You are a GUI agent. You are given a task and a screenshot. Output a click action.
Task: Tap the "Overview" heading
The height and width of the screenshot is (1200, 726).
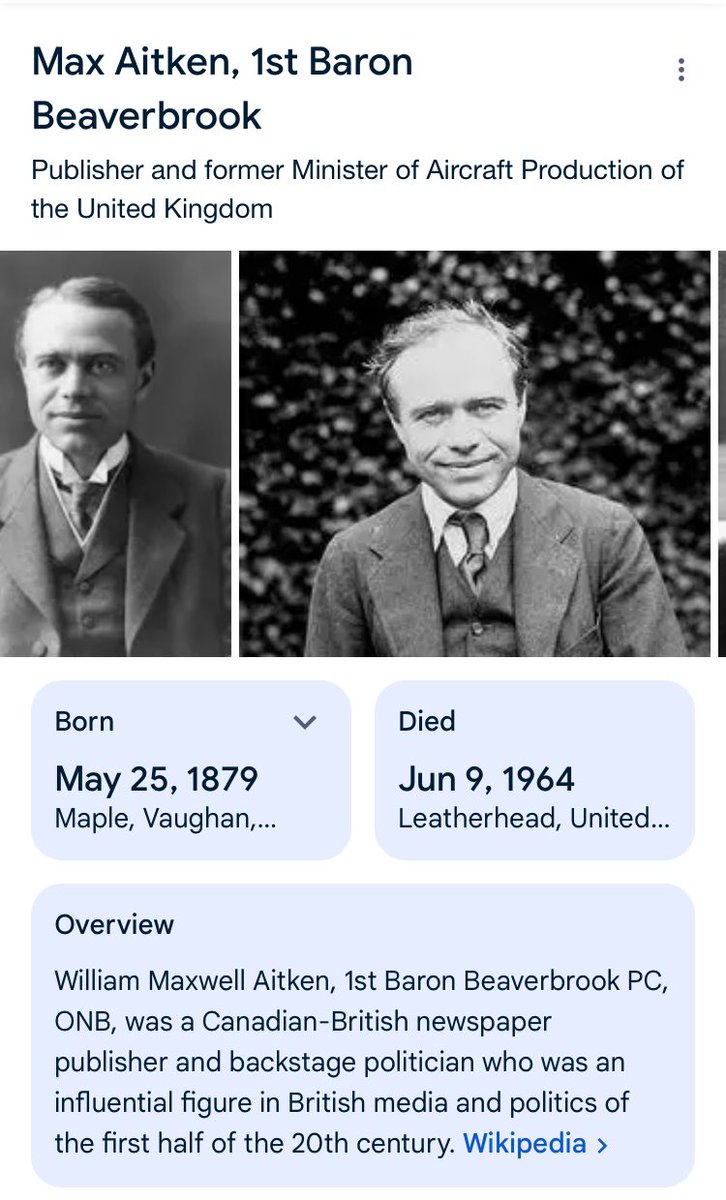tap(115, 925)
